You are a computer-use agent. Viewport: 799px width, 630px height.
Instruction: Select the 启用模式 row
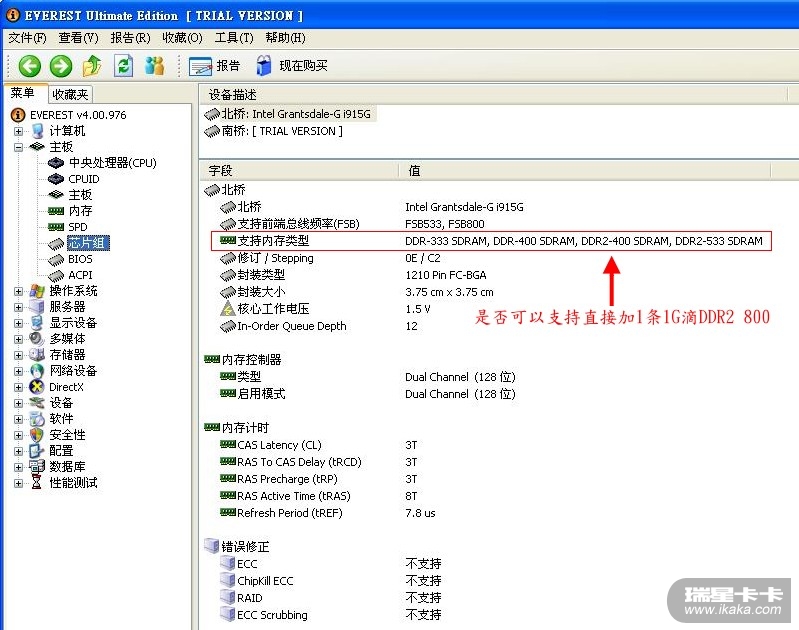click(367, 394)
